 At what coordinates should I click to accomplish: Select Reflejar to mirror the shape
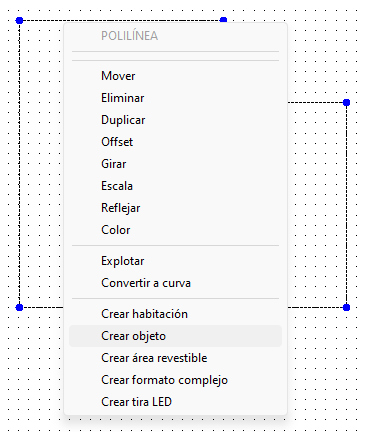pos(175,208)
